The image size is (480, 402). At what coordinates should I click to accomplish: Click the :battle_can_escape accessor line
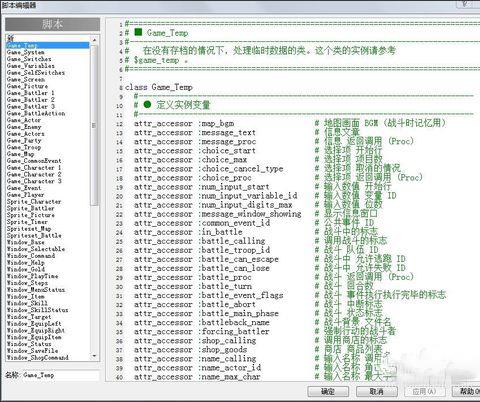click(206, 259)
